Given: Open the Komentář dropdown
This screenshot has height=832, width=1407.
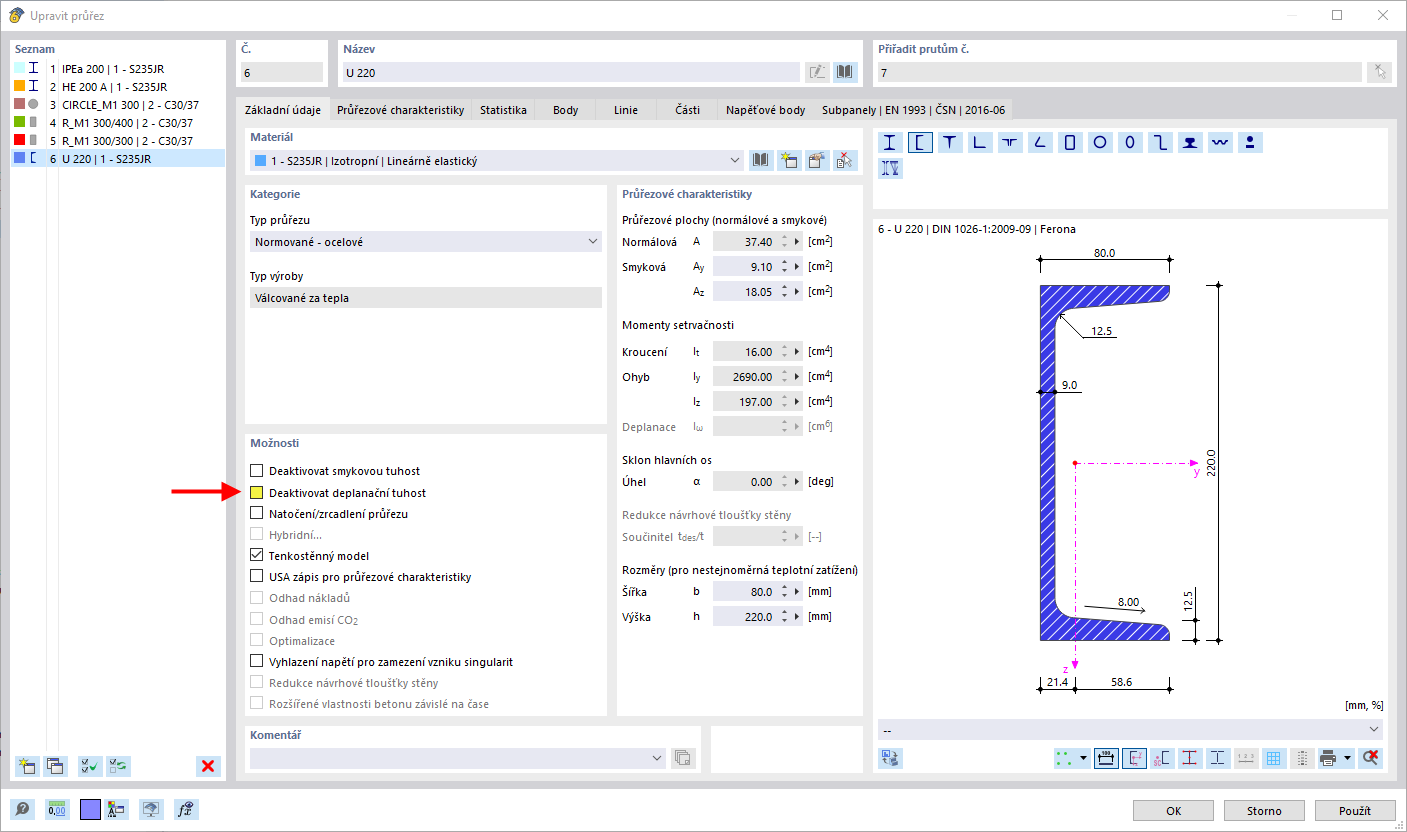Looking at the screenshot, I should [x=657, y=758].
